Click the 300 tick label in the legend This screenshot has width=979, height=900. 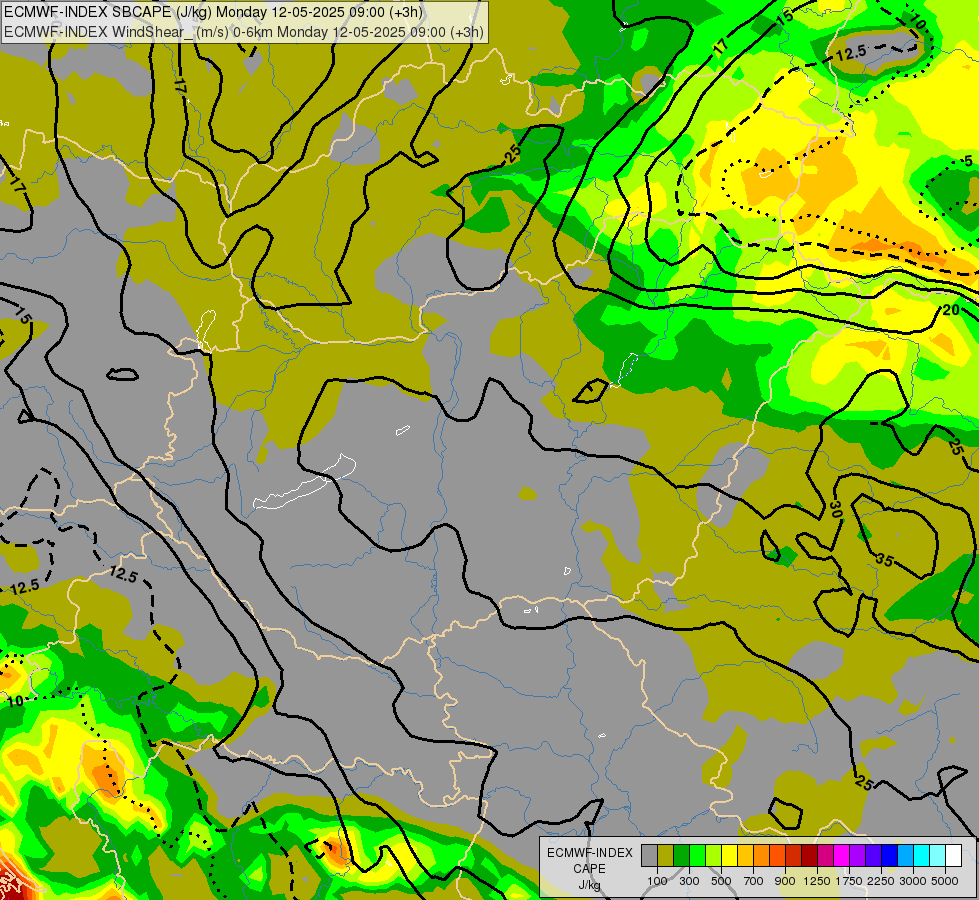689,881
